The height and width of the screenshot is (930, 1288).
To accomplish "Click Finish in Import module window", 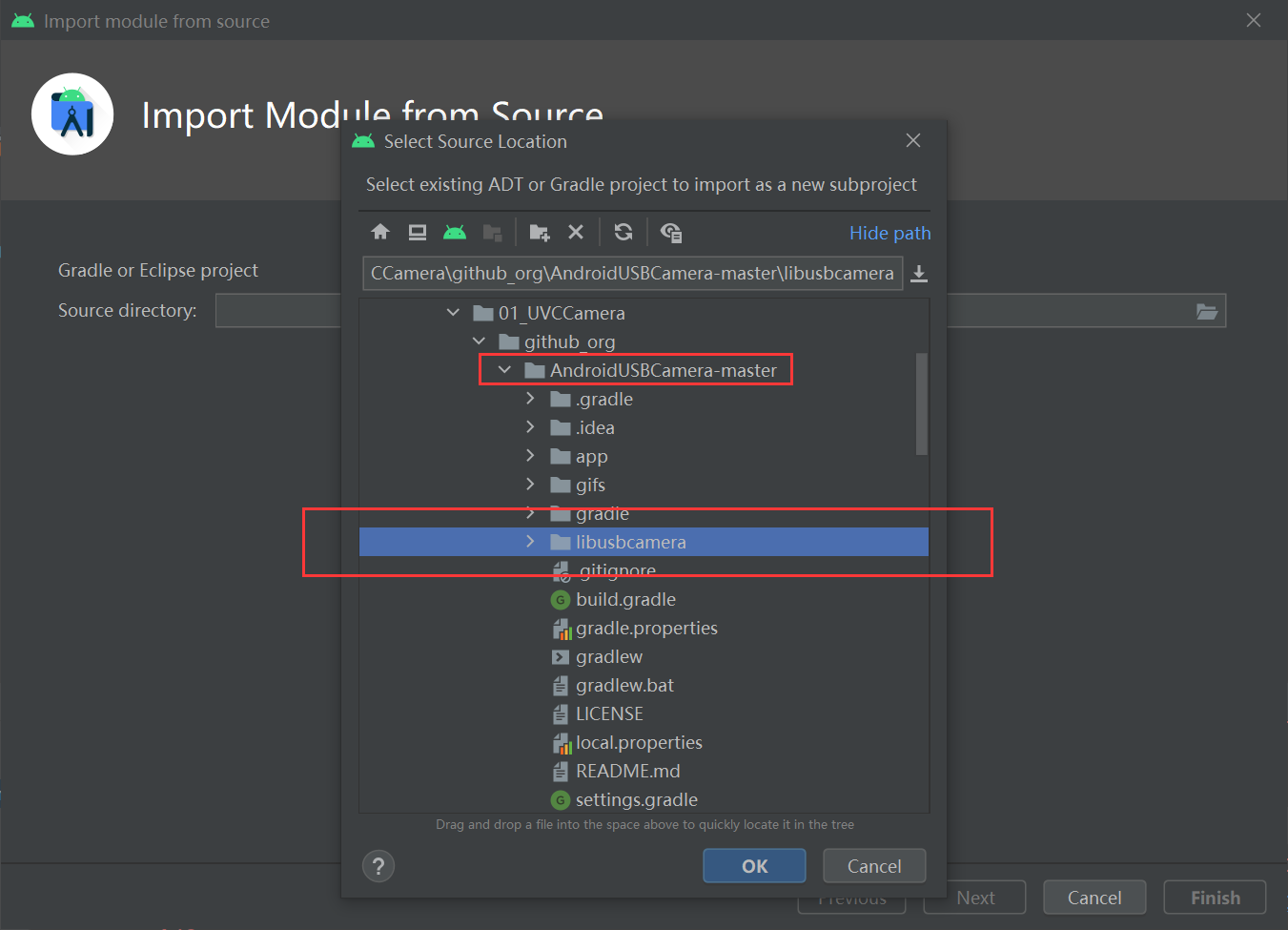I will click(1215, 898).
